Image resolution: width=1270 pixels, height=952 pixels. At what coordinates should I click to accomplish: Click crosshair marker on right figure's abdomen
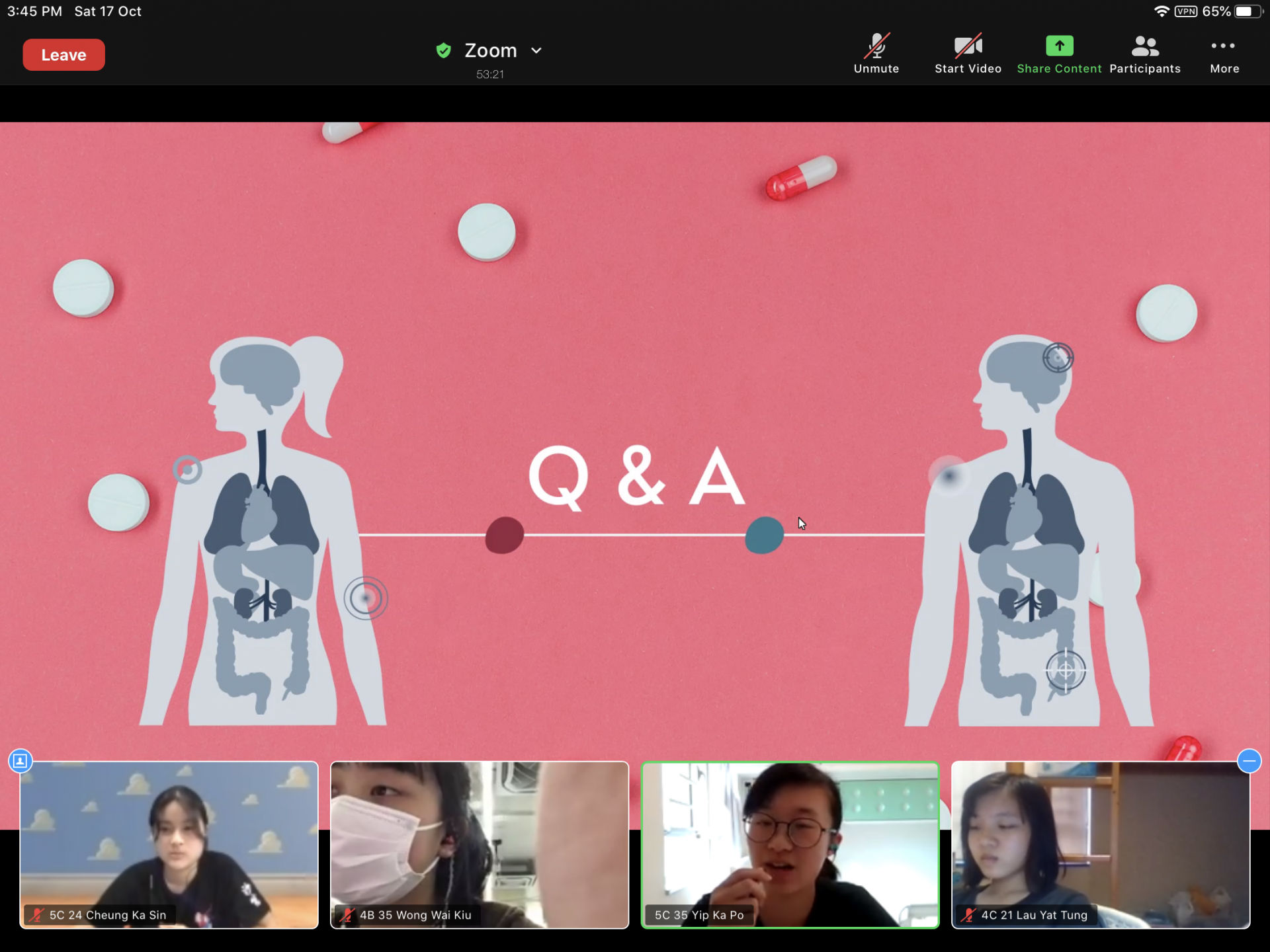(x=1066, y=670)
